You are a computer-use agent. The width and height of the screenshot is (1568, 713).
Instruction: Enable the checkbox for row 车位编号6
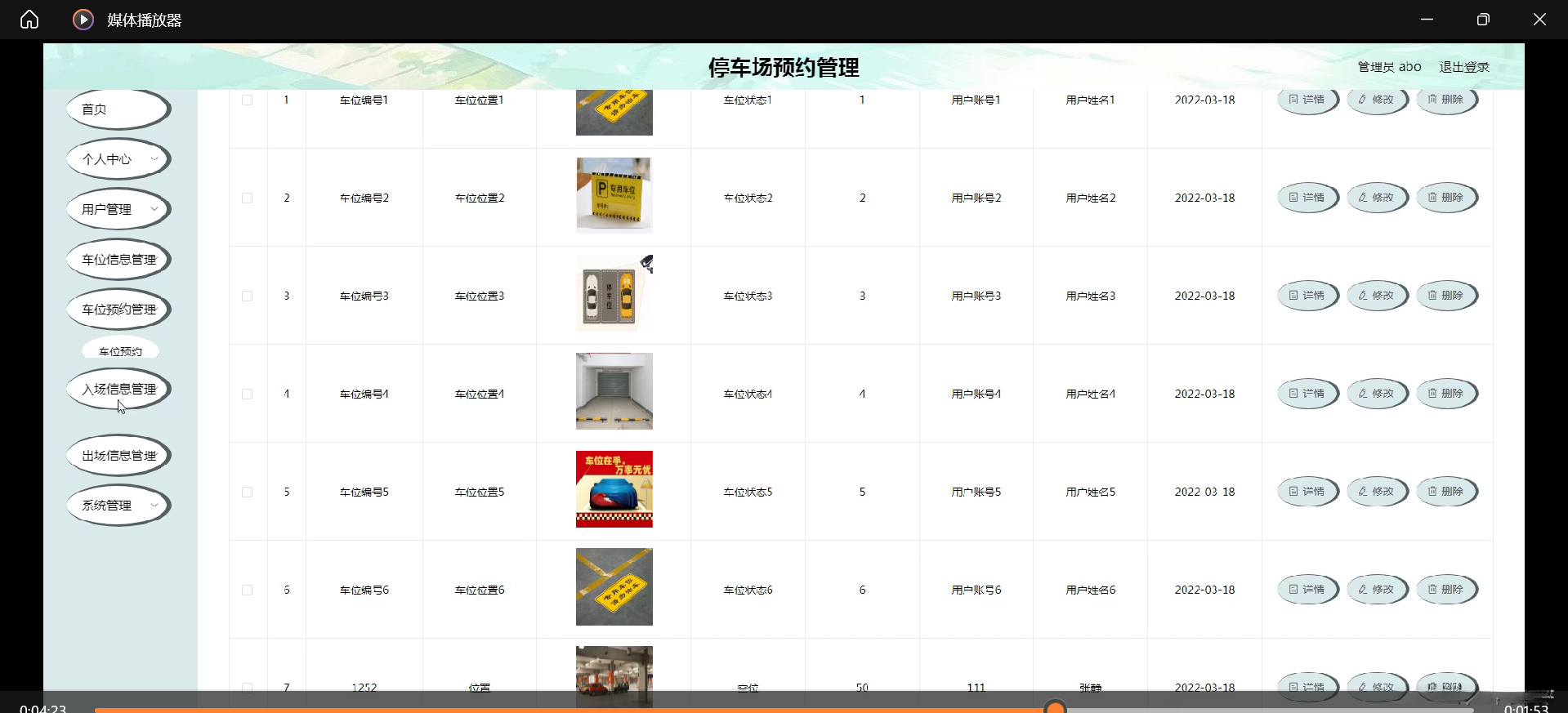(x=248, y=590)
